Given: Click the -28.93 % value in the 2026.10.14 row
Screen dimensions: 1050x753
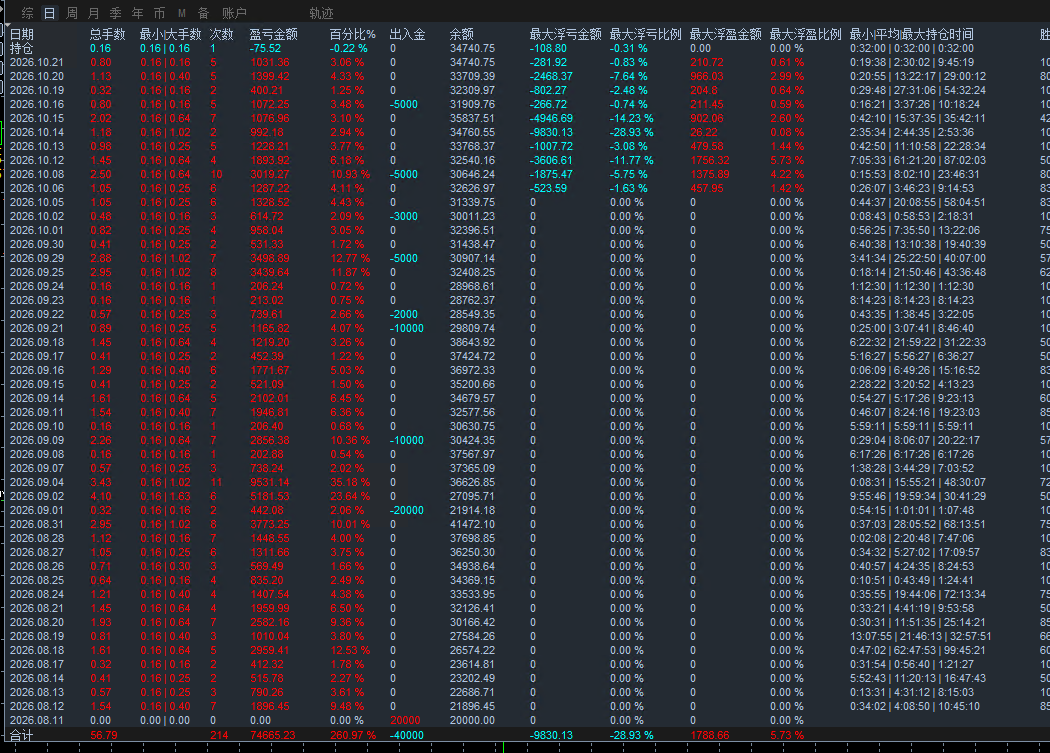Looking at the screenshot, I should pyautogui.click(x=631, y=133).
